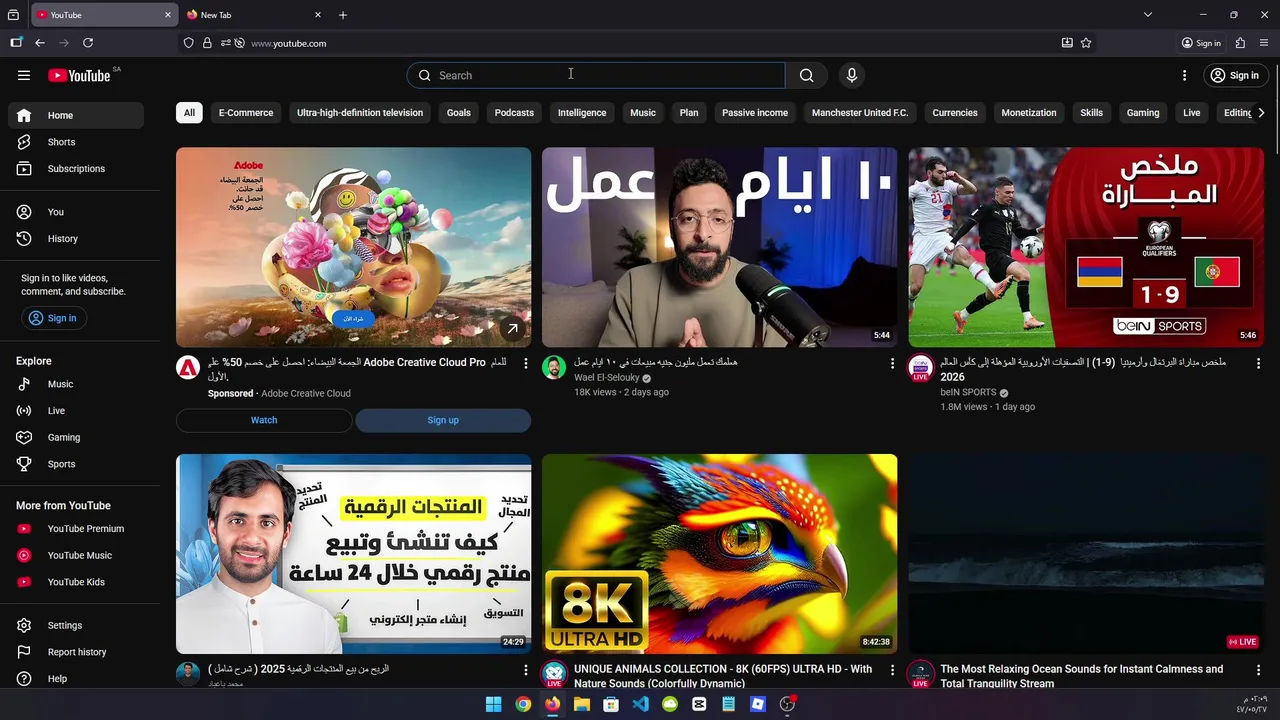
Task: Open options menu for Adobe ad
Action: [x=526, y=364]
